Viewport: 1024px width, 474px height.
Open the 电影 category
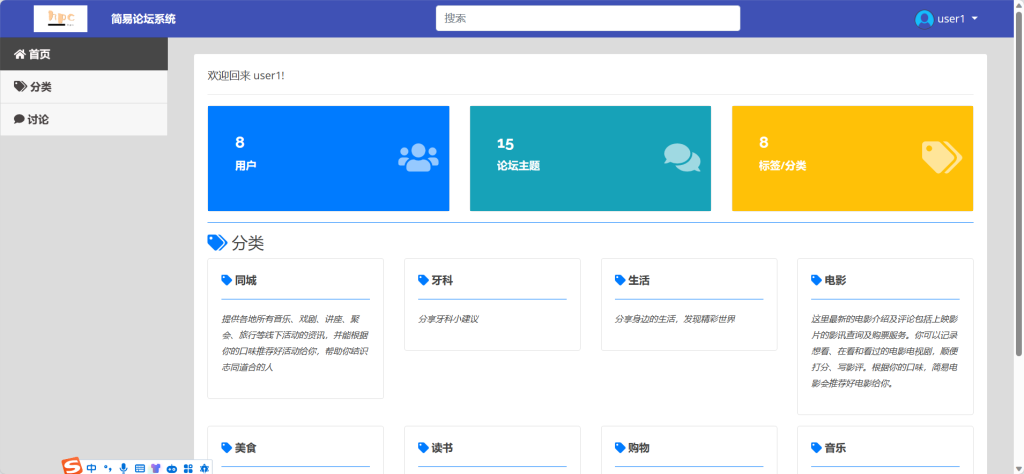835,281
